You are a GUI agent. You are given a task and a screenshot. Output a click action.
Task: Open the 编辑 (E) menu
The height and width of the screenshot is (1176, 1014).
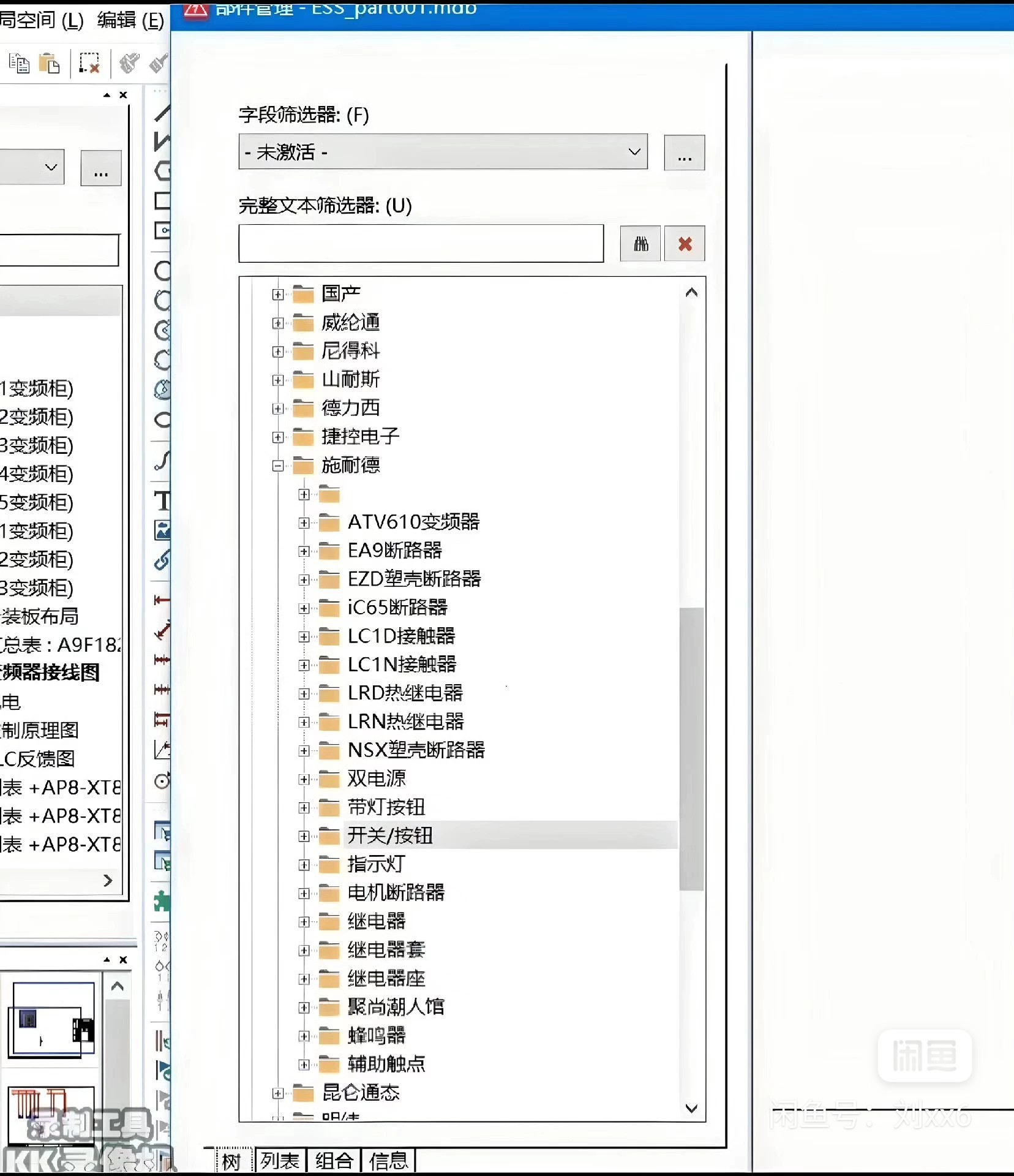click(x=130, y=20)
